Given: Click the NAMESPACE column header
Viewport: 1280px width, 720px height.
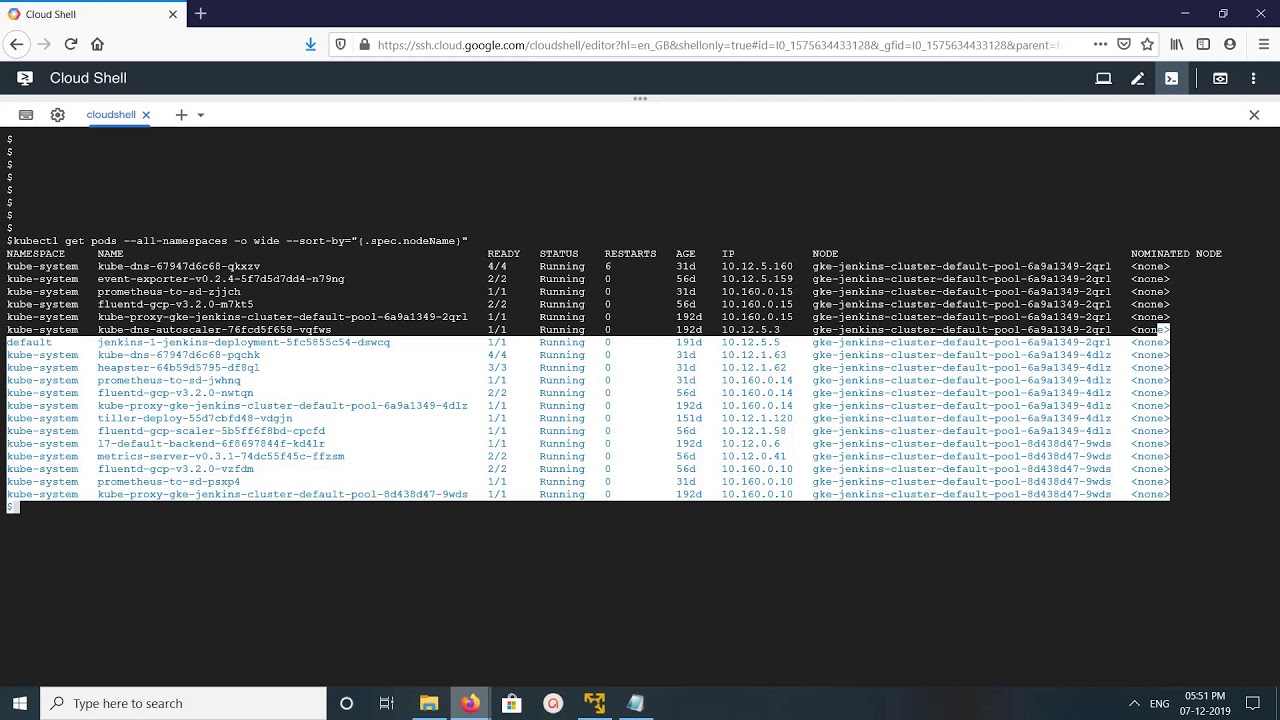Looking at the screenshot, I should point(36,254).
